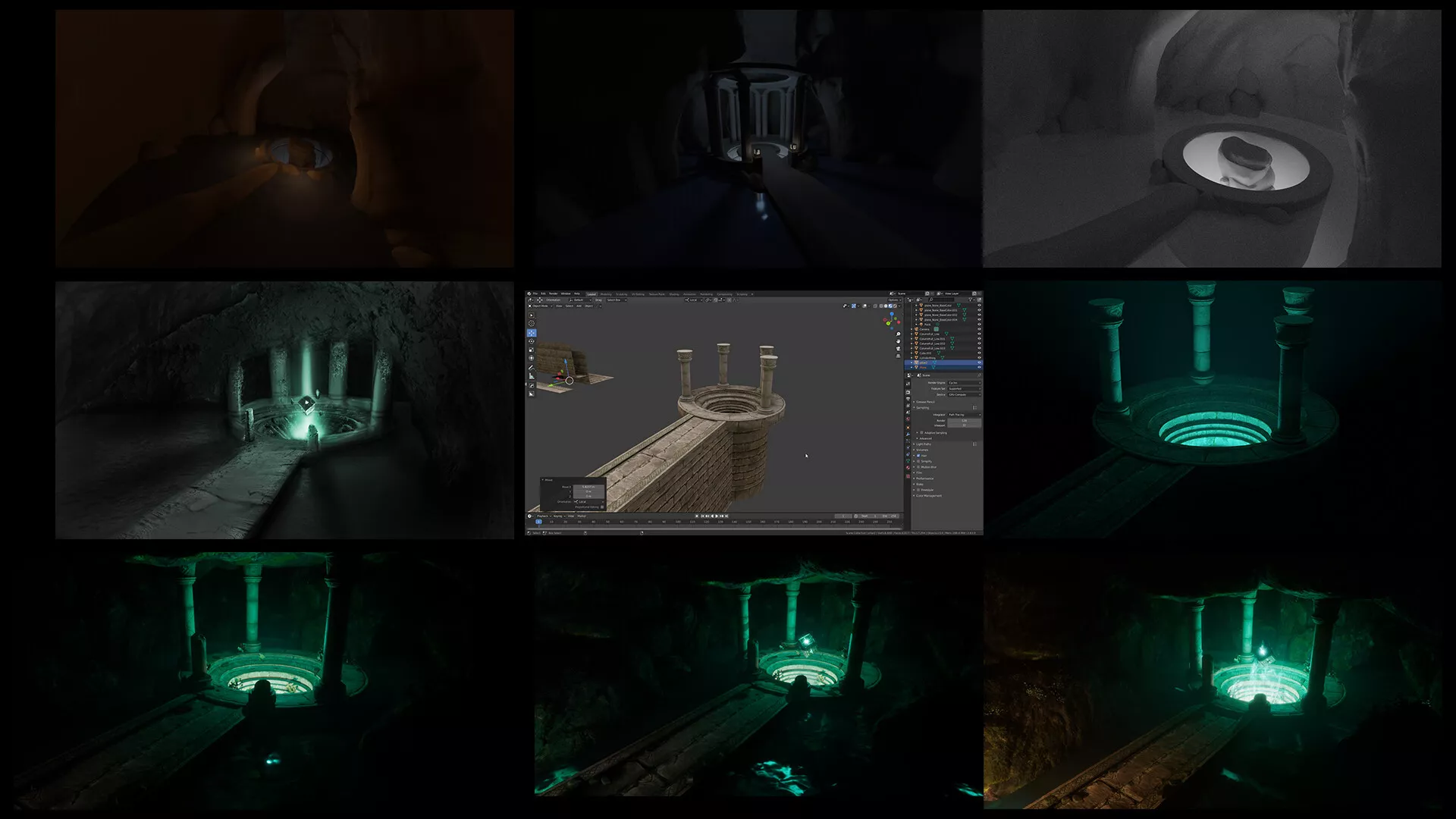Select the Annotate pencil tool
The image size is (1456, 819).
pos(532,368)
